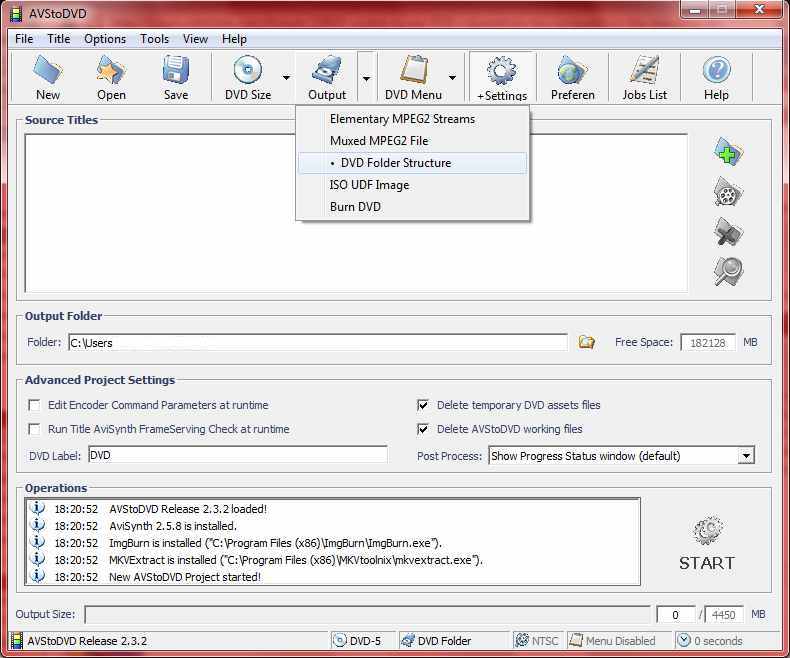The width and height of the screenshot is (790, 658).
Task: Collapse the Output dropdown arrow
Action: pyautogui.click(x=366, y=78)
